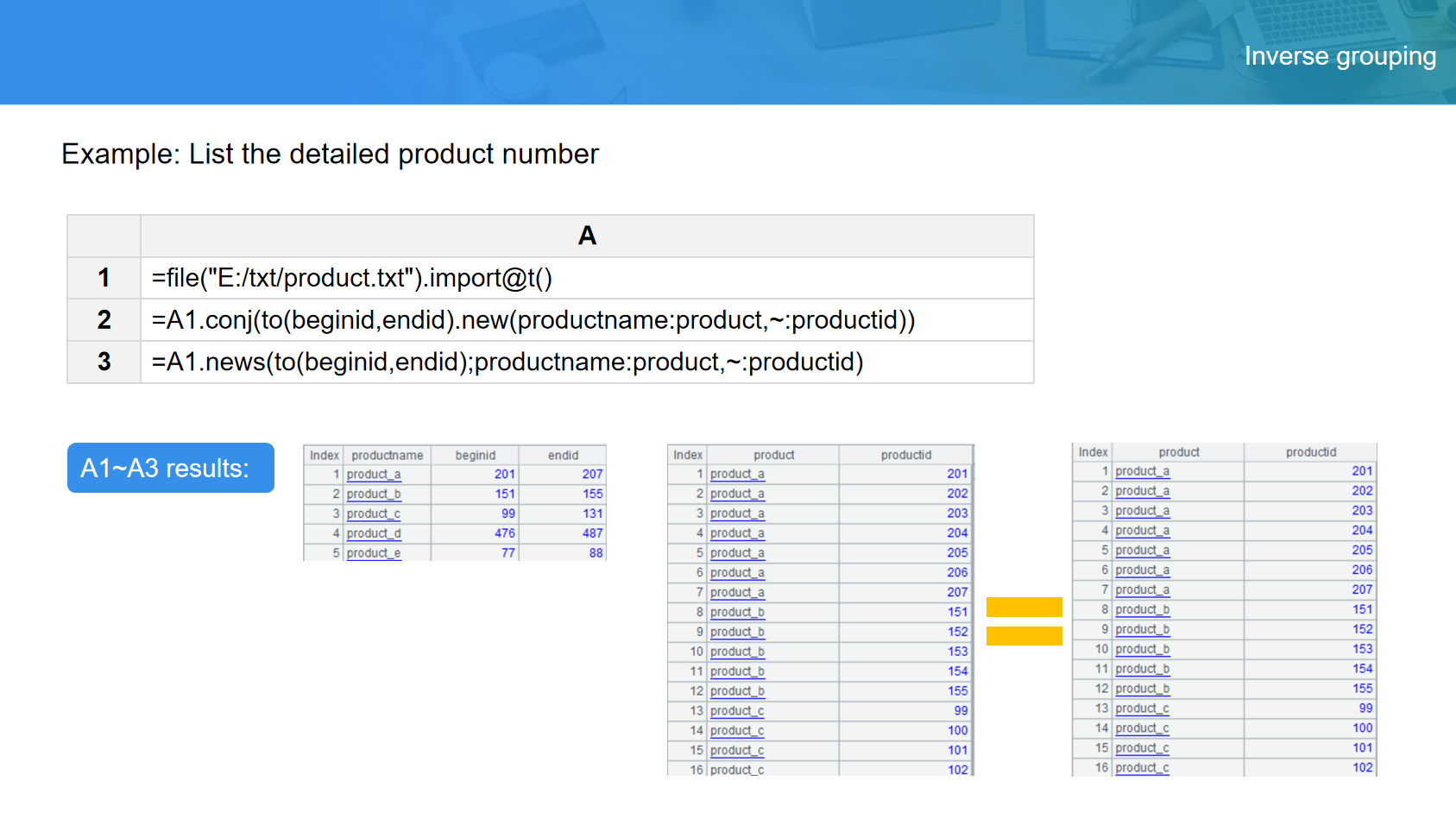1456x819 pixels.
Task: Select the endid value 131
Action: point(592,513)
